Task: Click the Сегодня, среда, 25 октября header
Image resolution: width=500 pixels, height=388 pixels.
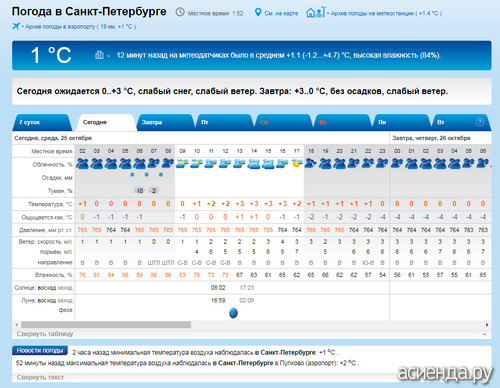Action: (53, 138)
